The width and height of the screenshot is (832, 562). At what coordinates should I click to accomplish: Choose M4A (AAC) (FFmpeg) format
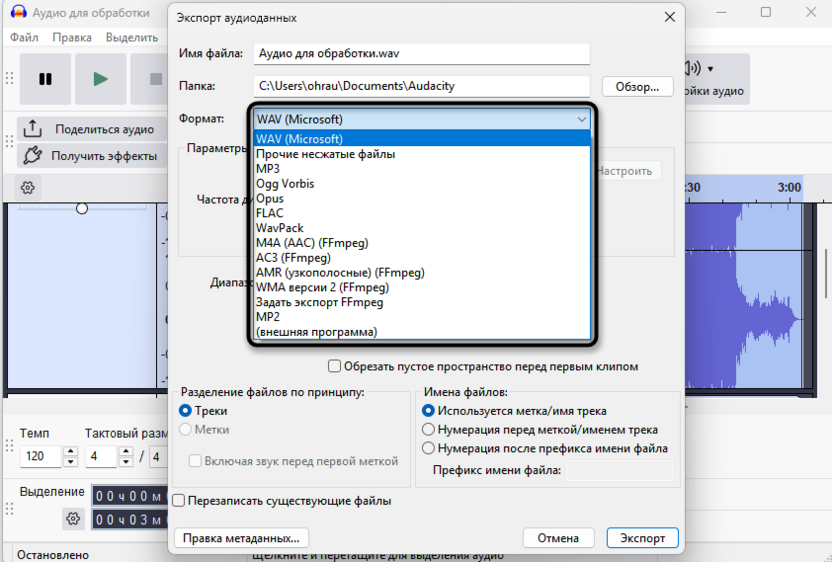[422, 243]
